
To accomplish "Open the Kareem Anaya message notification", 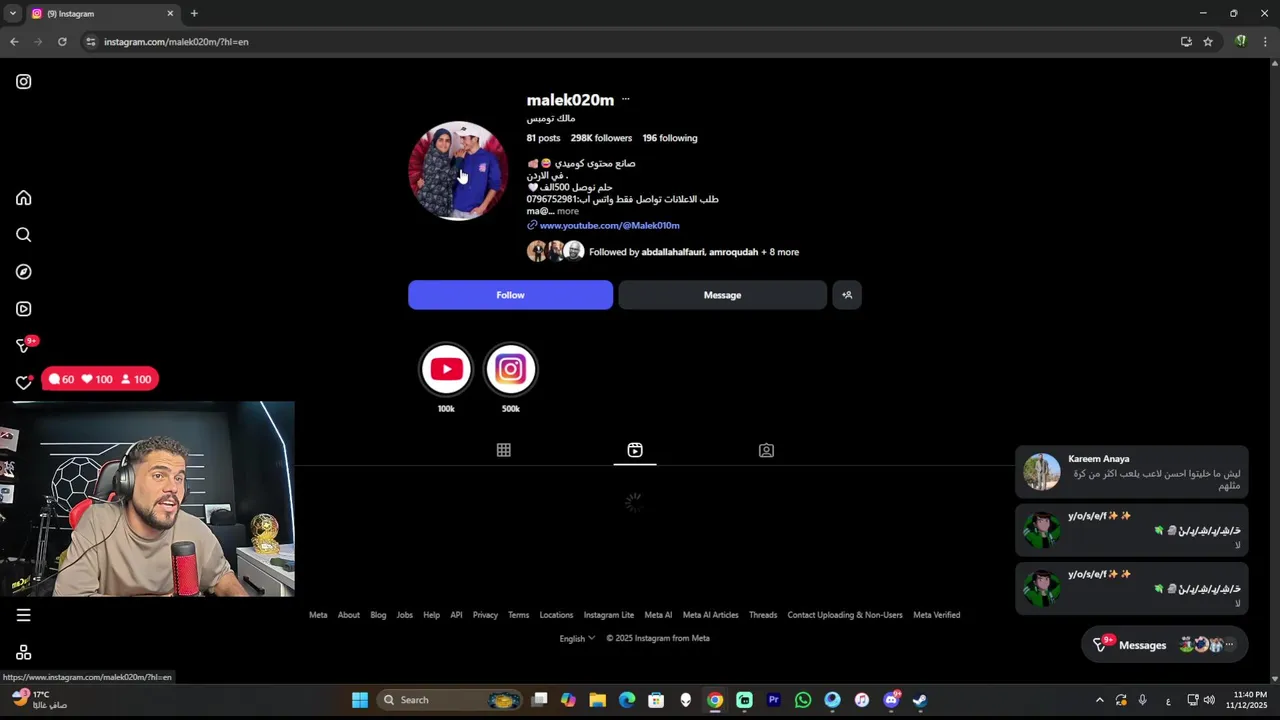I will point(1132,472).
